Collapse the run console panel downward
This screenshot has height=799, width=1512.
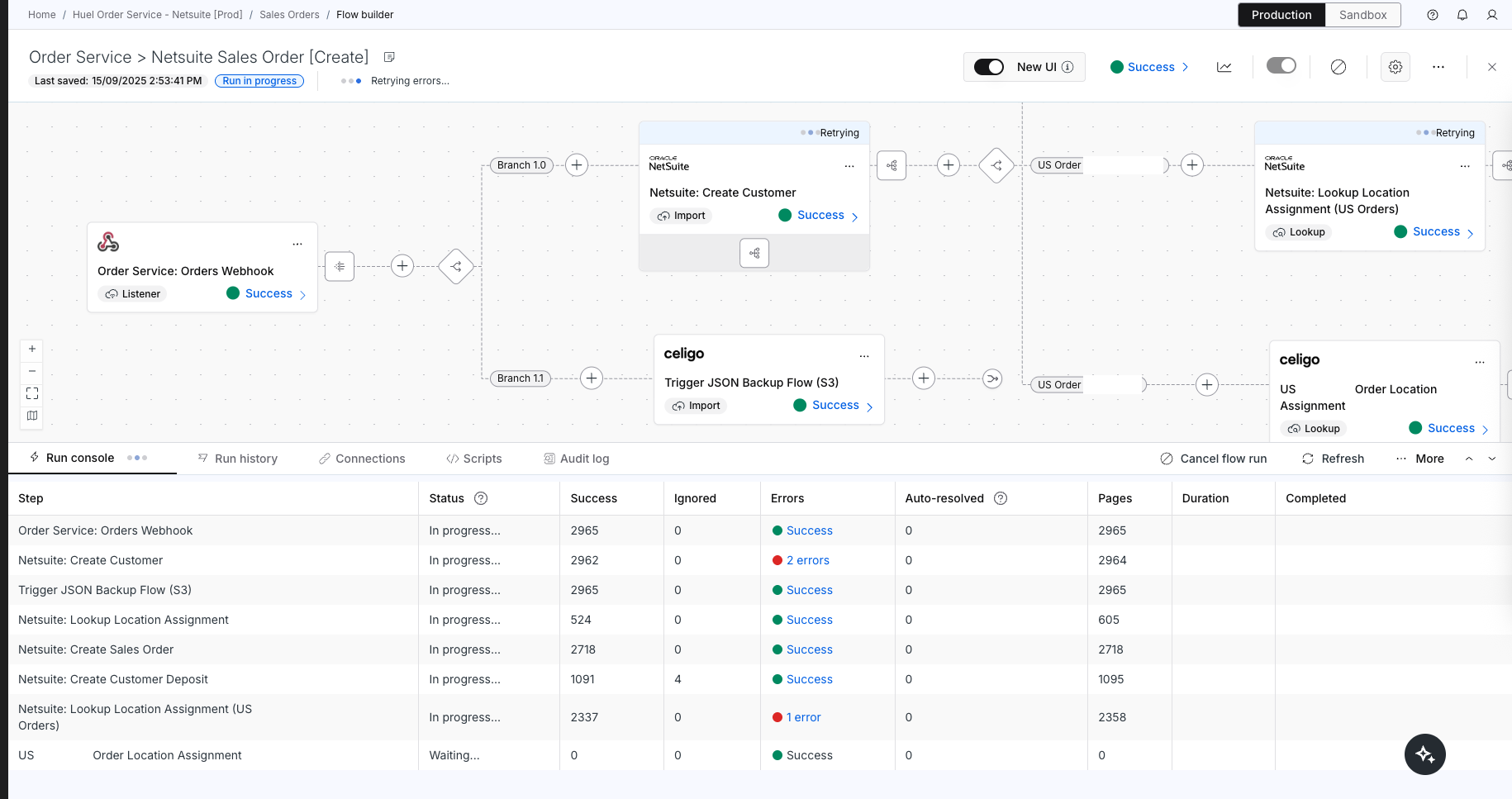click(x=1492, y=459)
